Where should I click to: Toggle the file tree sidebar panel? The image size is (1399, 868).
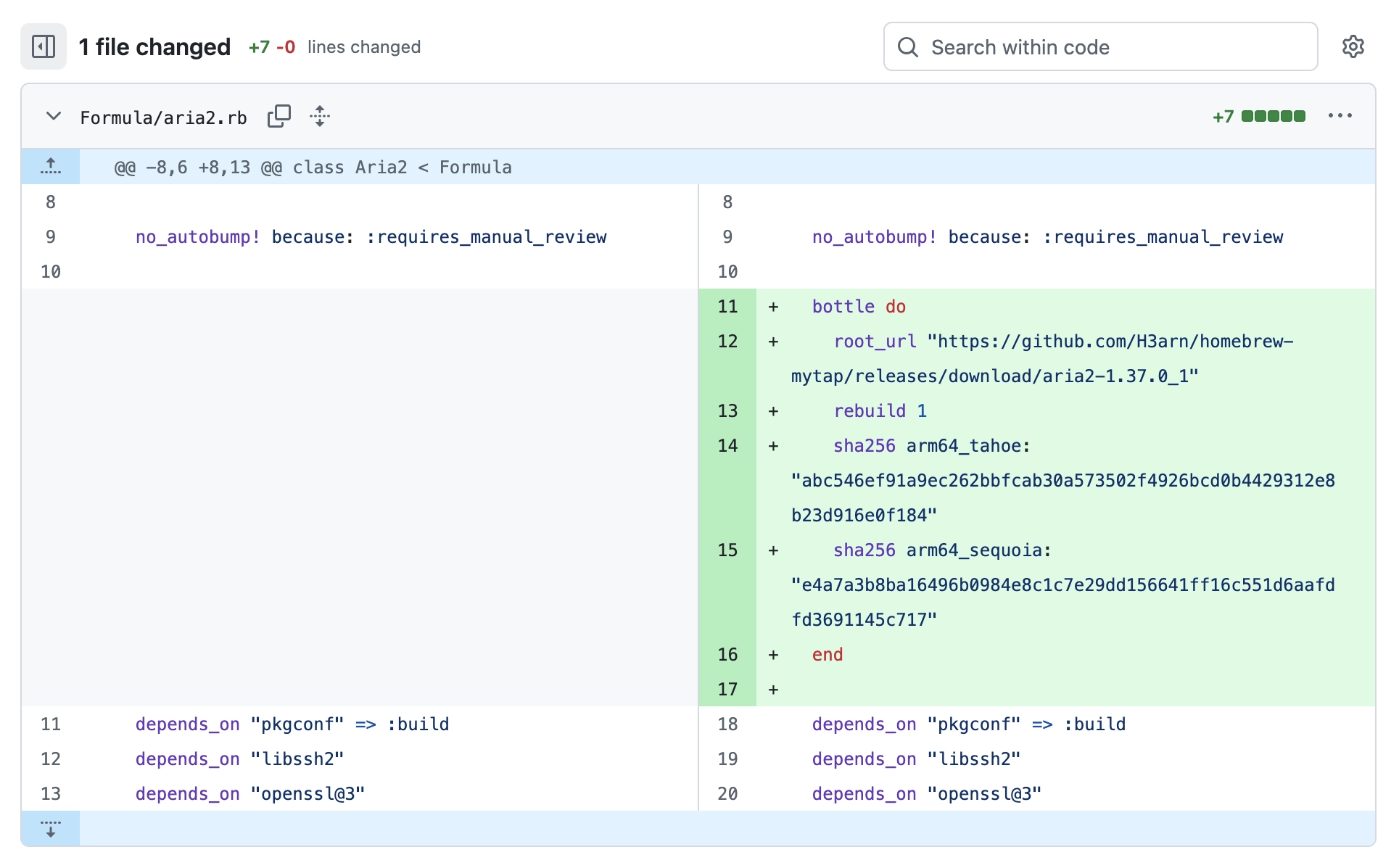pos(44,47)
